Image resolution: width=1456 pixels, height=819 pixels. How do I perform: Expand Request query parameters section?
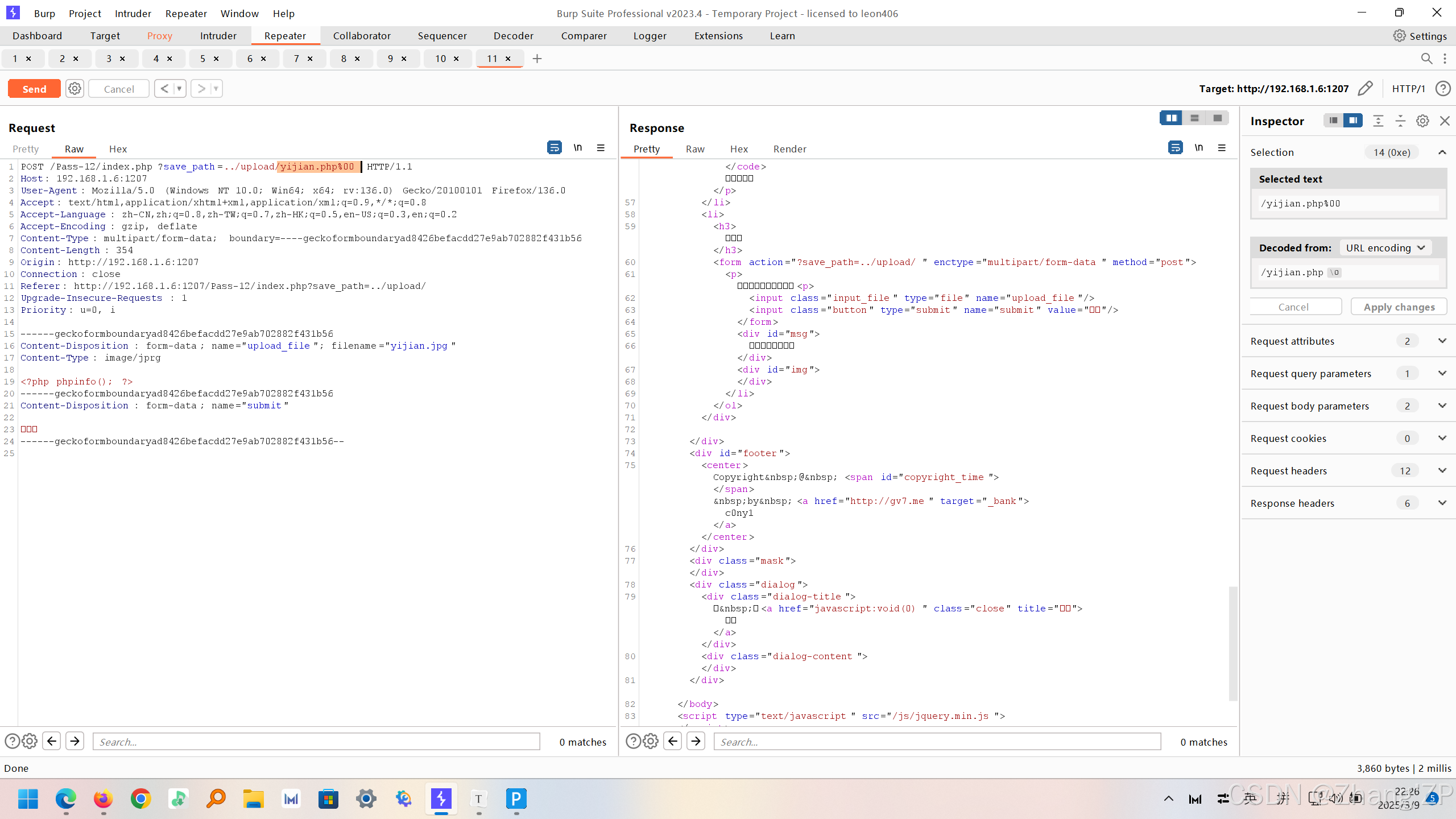(1442, 373)
